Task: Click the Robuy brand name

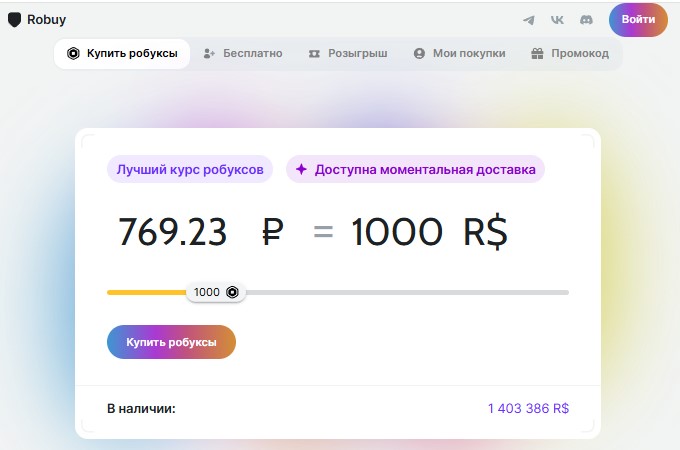Action: coord(46,20)
